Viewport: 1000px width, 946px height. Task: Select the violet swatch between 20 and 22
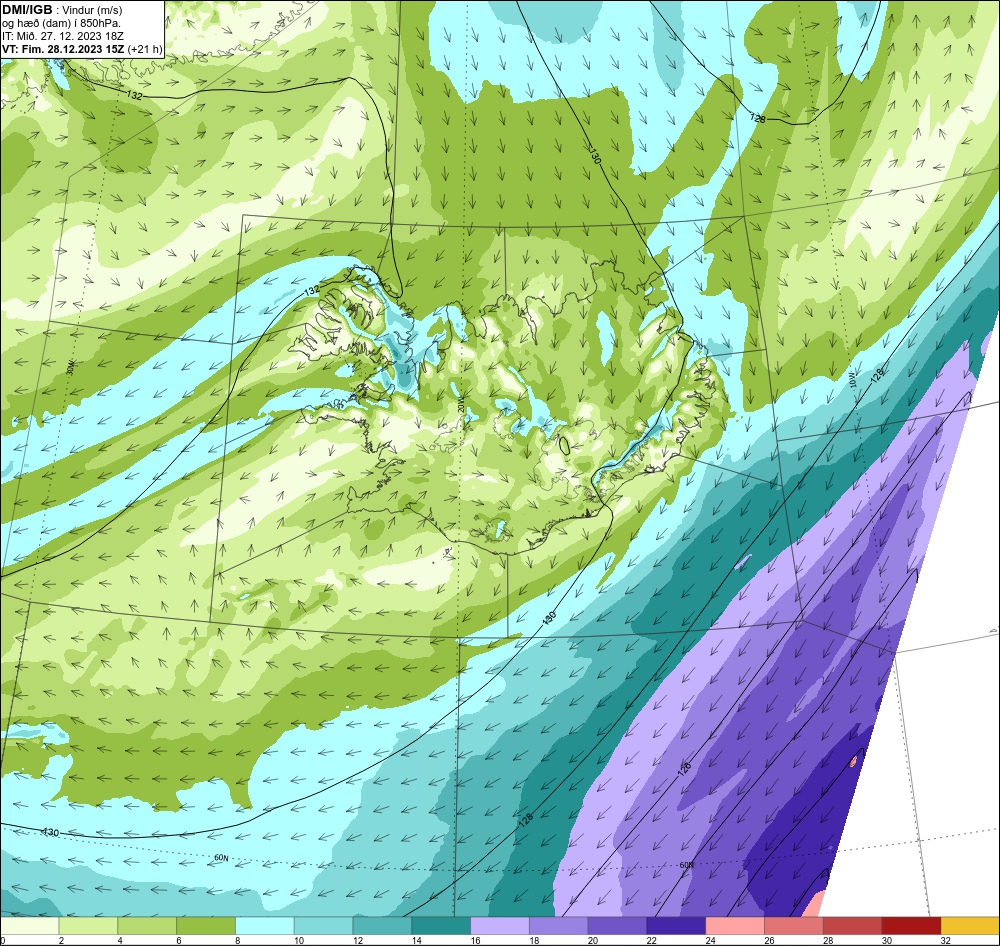pos(617,926)
